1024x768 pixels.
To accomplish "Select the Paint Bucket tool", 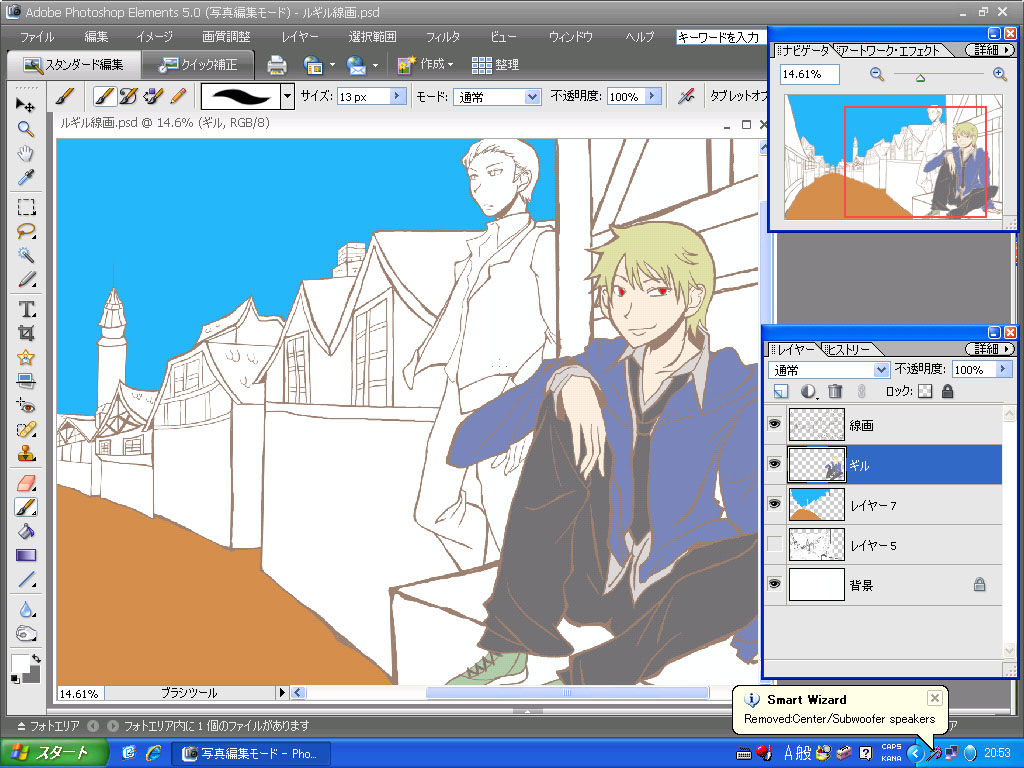I will pyautogui.click(x=25, y=532).
